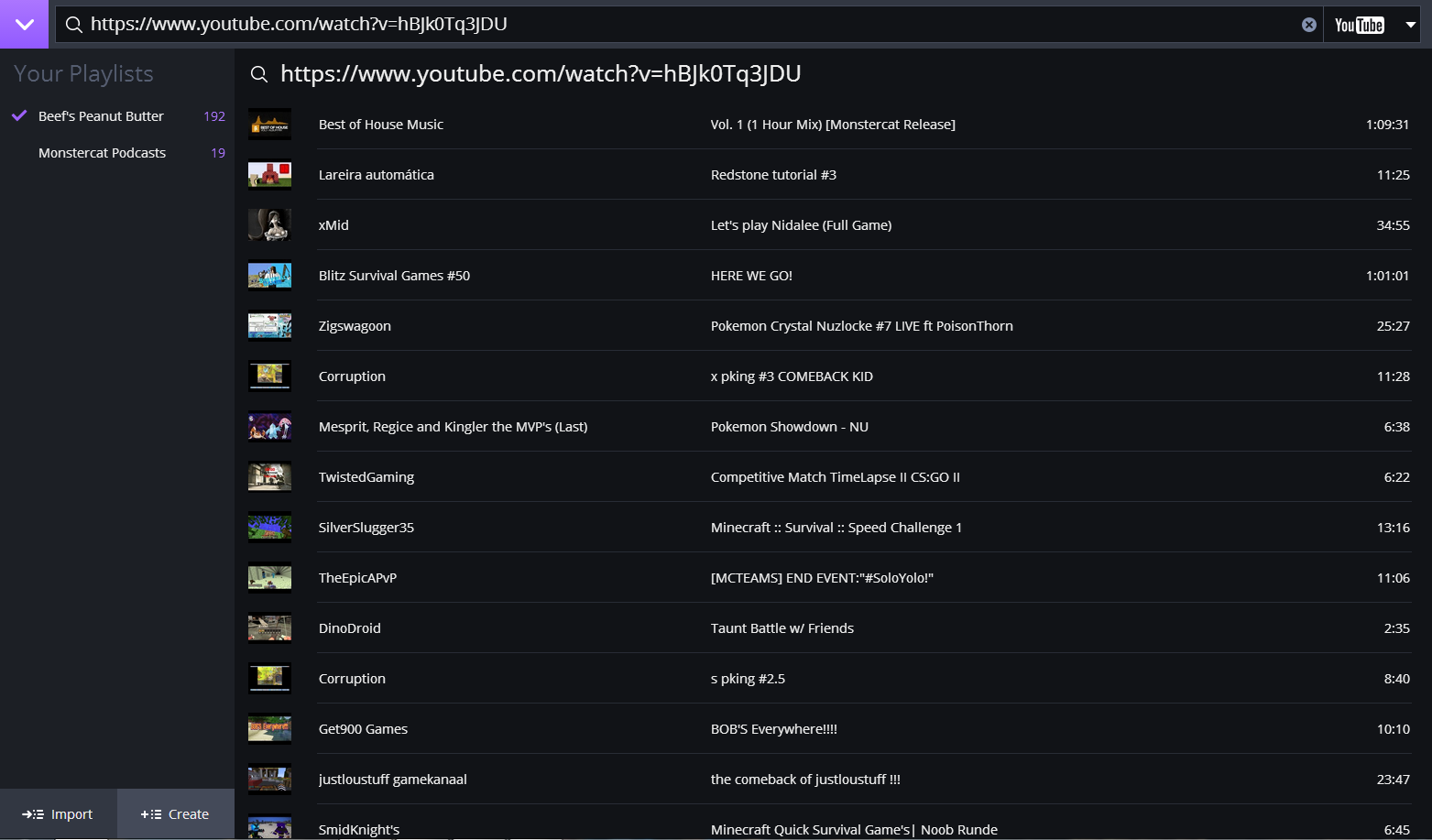This screenshot has height=840, width=1432.
Task: Open Blitz Survival Games #50 thumbnail
Action: pyautogui.click(x=269, y=276)
